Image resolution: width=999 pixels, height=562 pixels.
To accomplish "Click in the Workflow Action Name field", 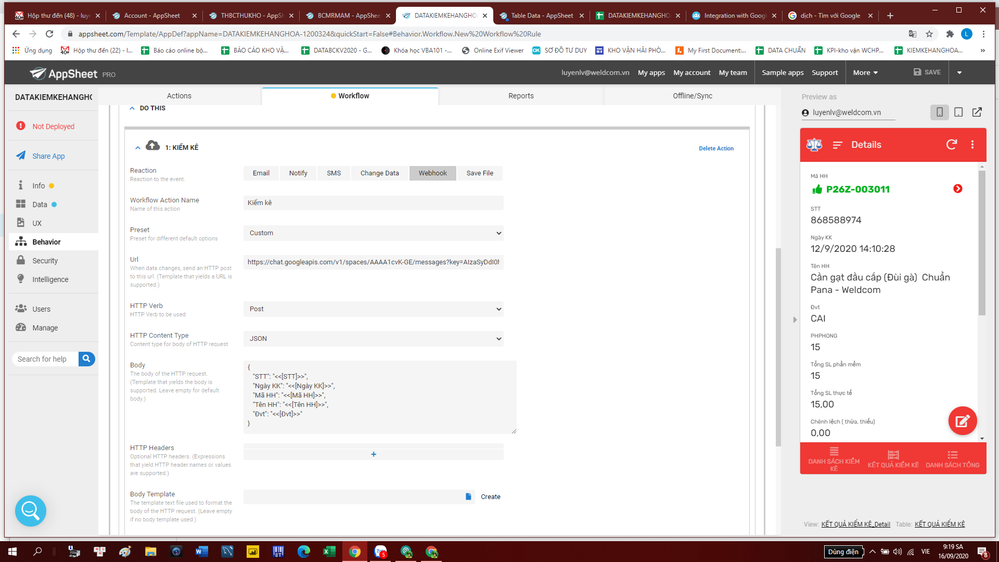I will pos(373,203).
